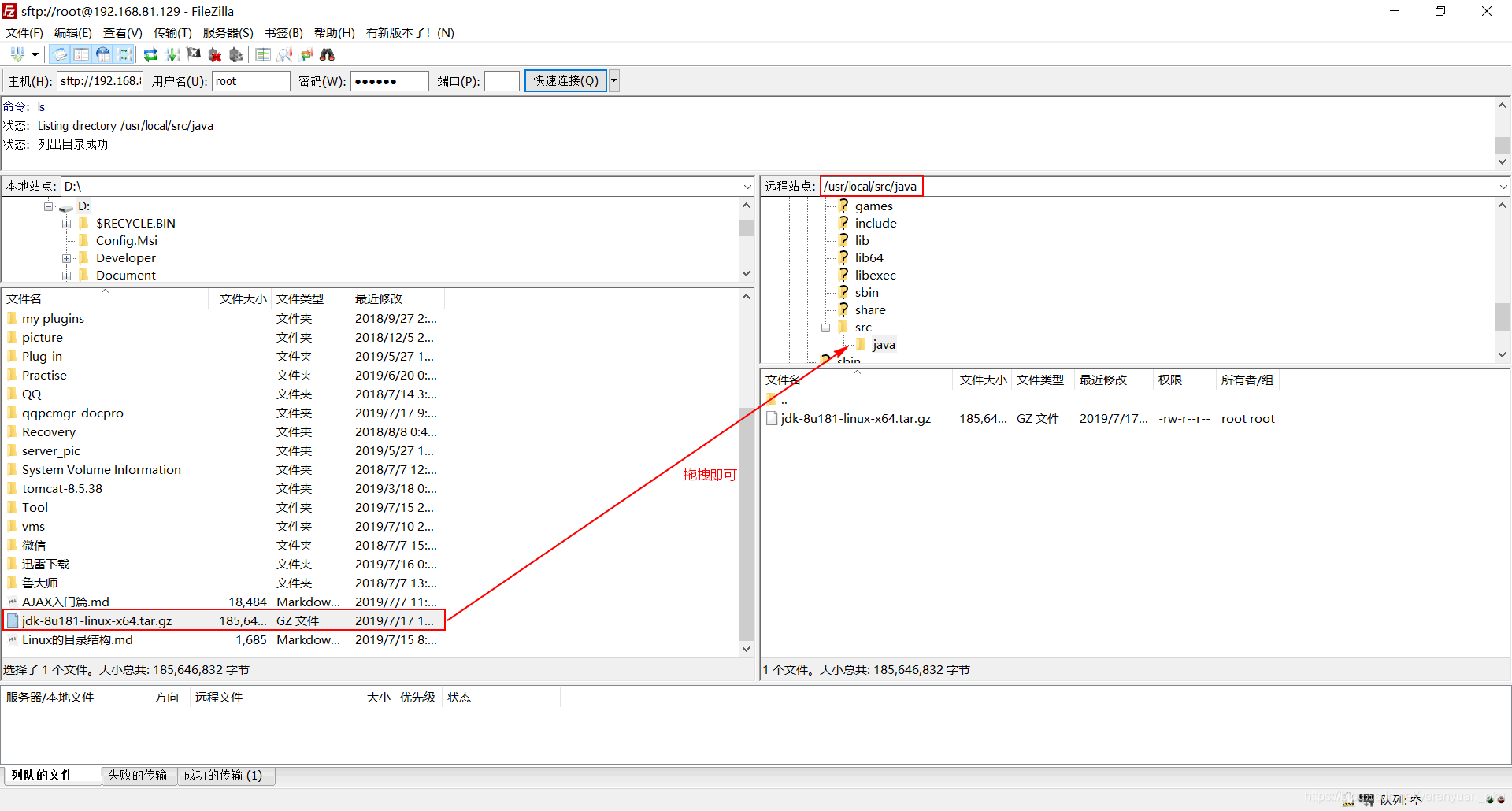This screenshot has height=811, width=1512.
Task: Open the Site Manager from the toolbar
Action: 17,54
